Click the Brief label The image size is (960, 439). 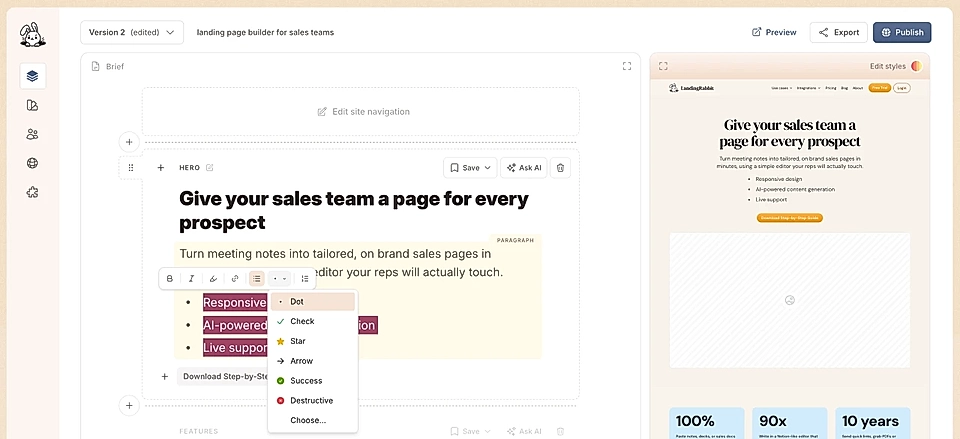click(114, 66)
